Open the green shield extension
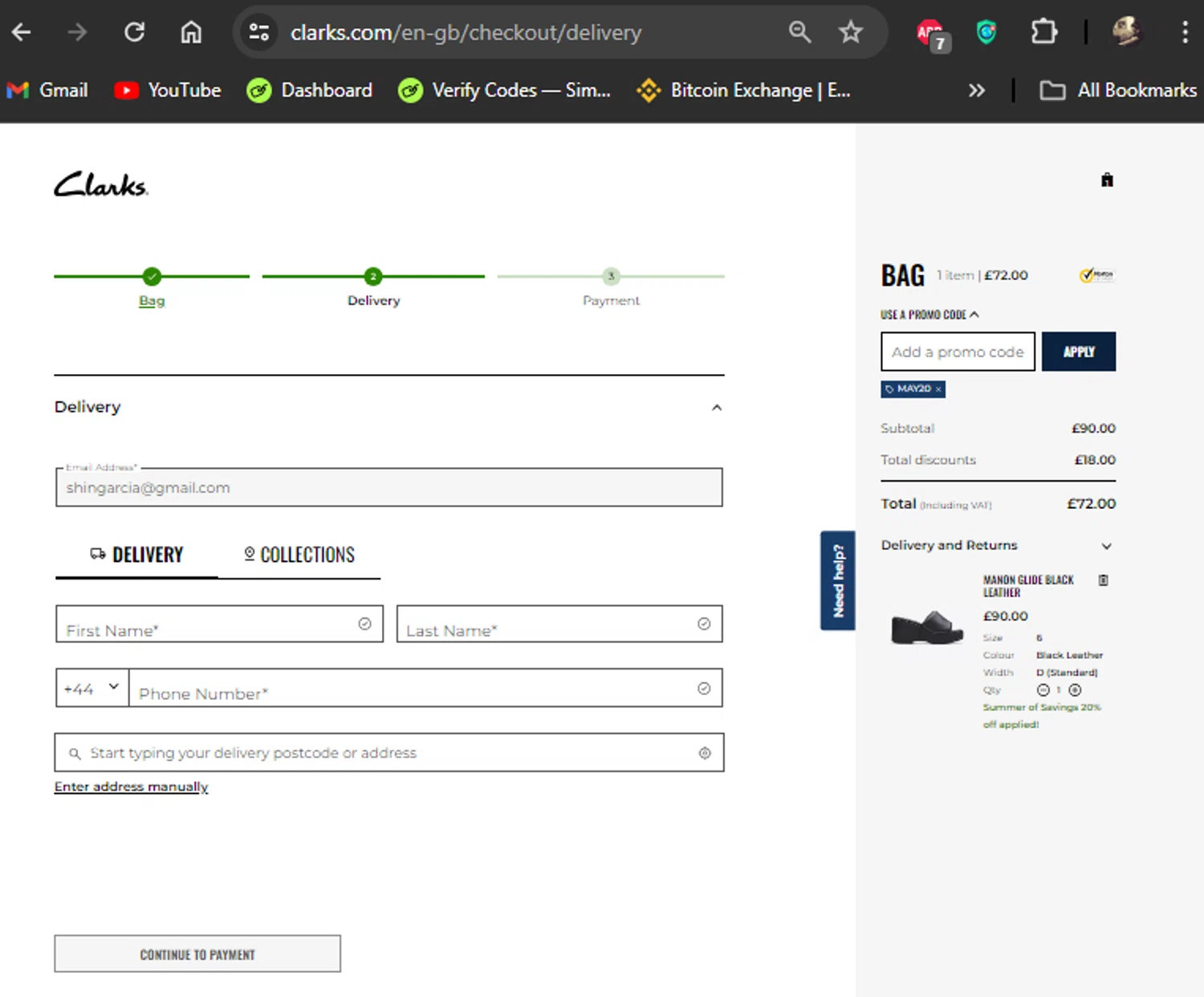This screenshot has width=1204, height=997. 986,32
